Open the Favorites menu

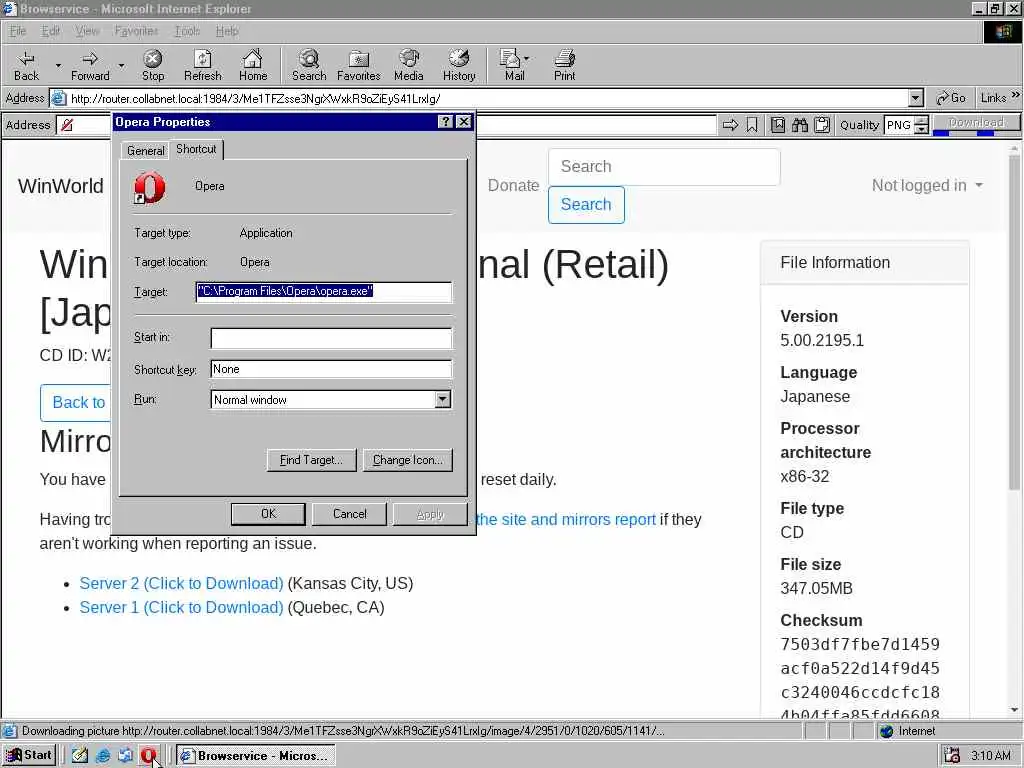pyautogui.click(x=136, y=31)
